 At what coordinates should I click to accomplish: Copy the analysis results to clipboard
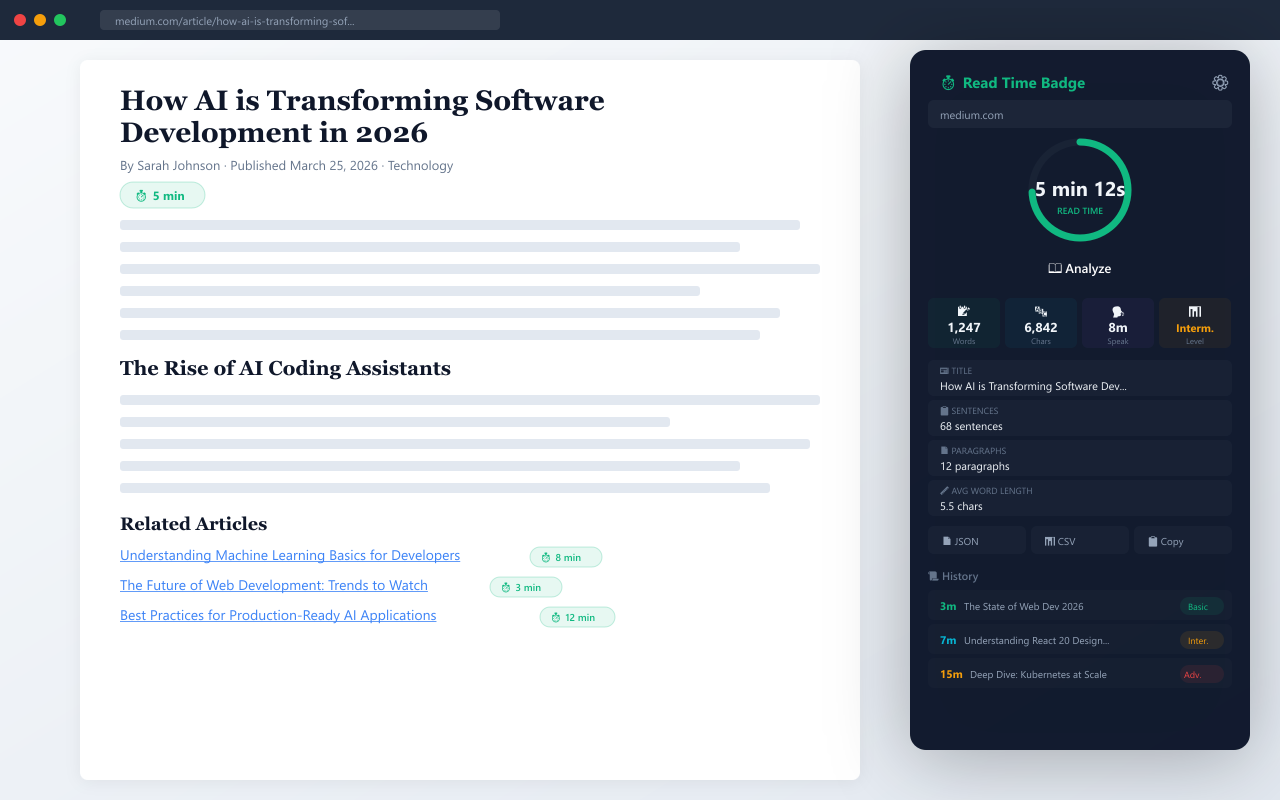pos(1182,541)
